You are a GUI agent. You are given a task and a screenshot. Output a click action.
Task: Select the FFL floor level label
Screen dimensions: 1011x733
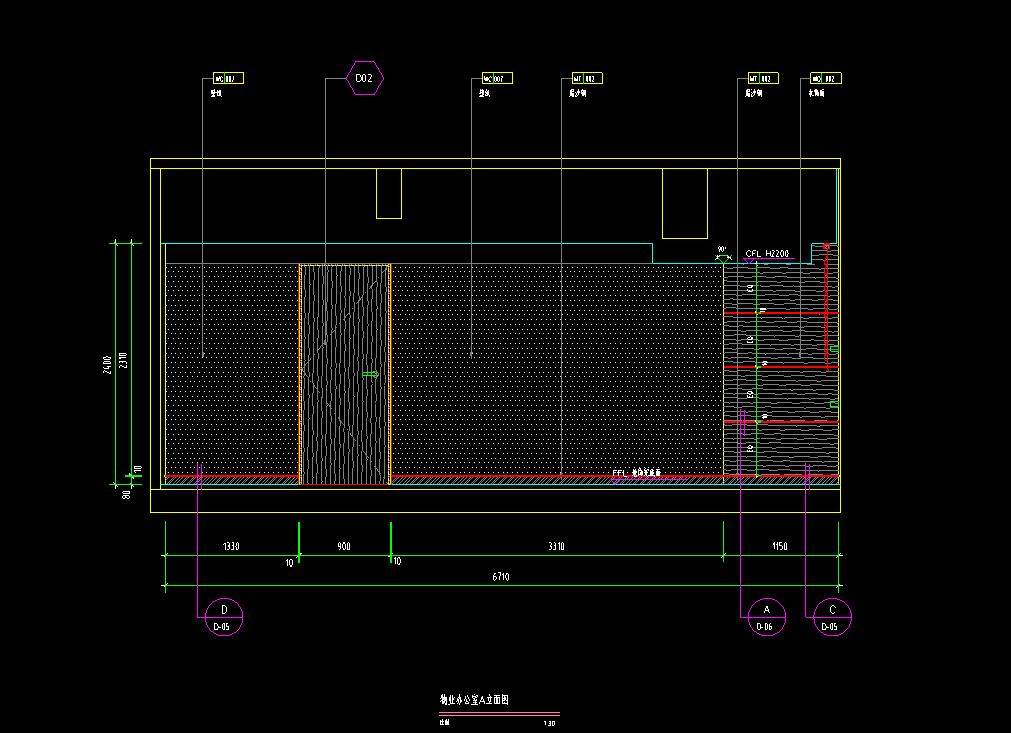coord(637,473)
